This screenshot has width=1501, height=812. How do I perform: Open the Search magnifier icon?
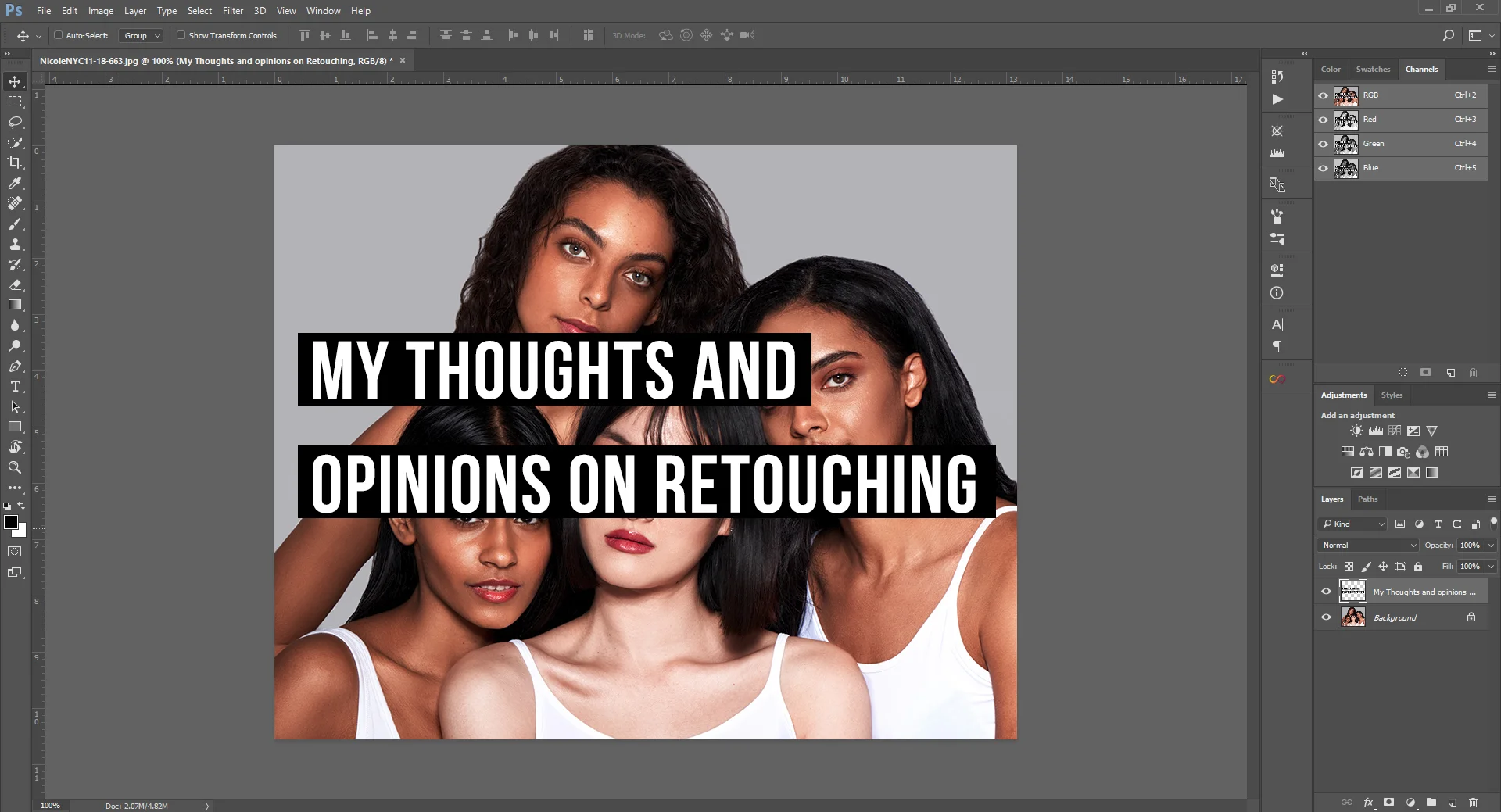pos(1448,35)
